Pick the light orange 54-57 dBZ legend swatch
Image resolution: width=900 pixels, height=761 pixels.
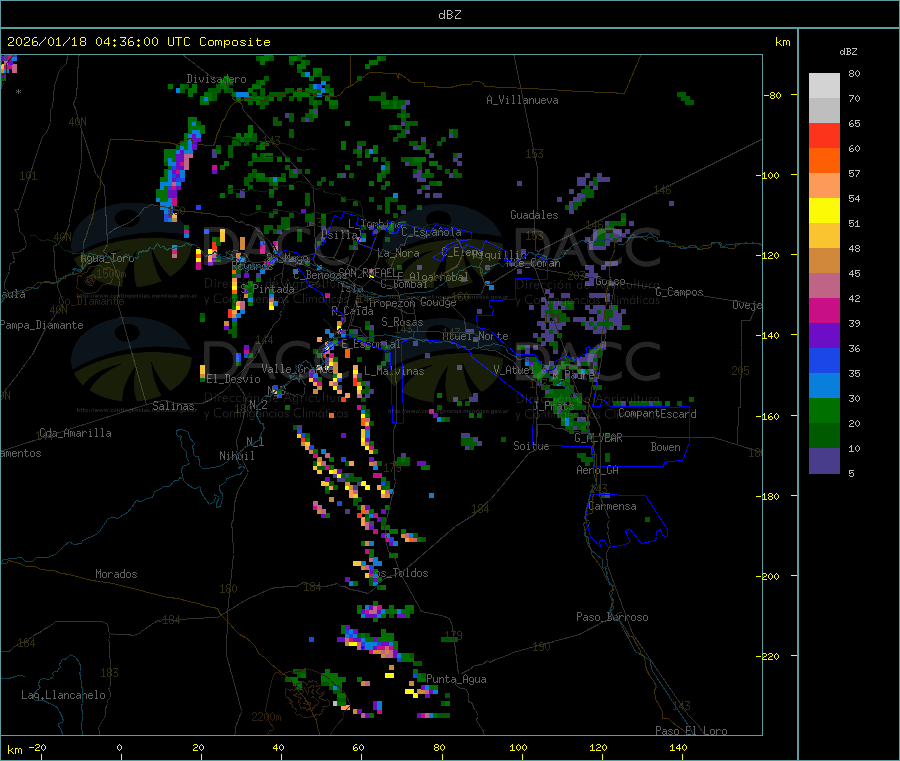coord(824,186)
